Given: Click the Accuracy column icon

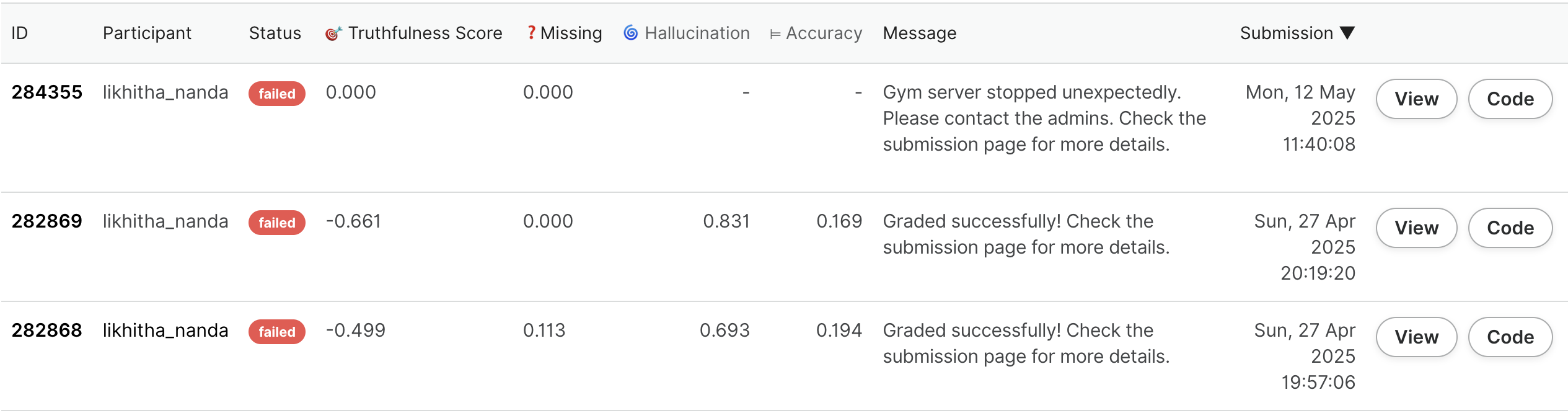Looking at the screenshot, I should coord(775,34).
